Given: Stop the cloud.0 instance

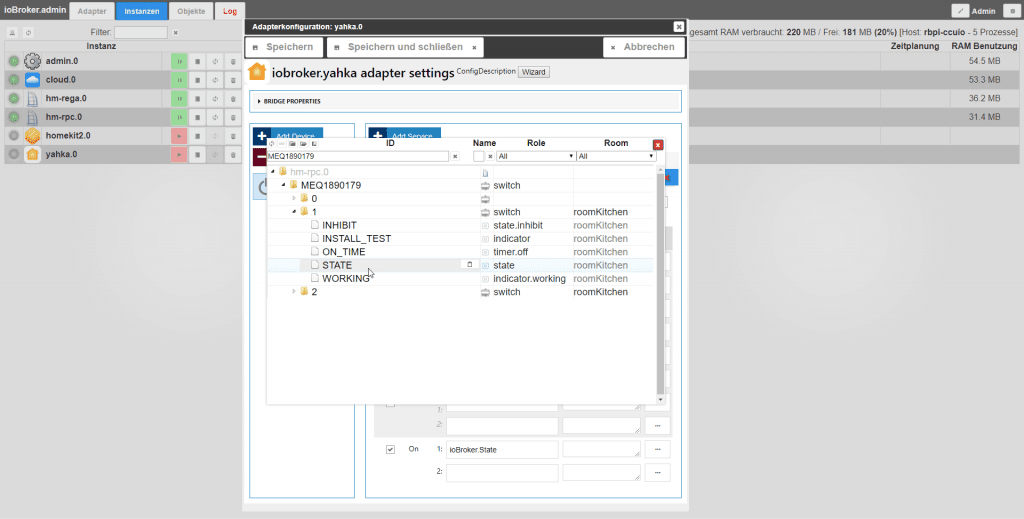Looking at the screenshot, I should [x=197, y=80].
